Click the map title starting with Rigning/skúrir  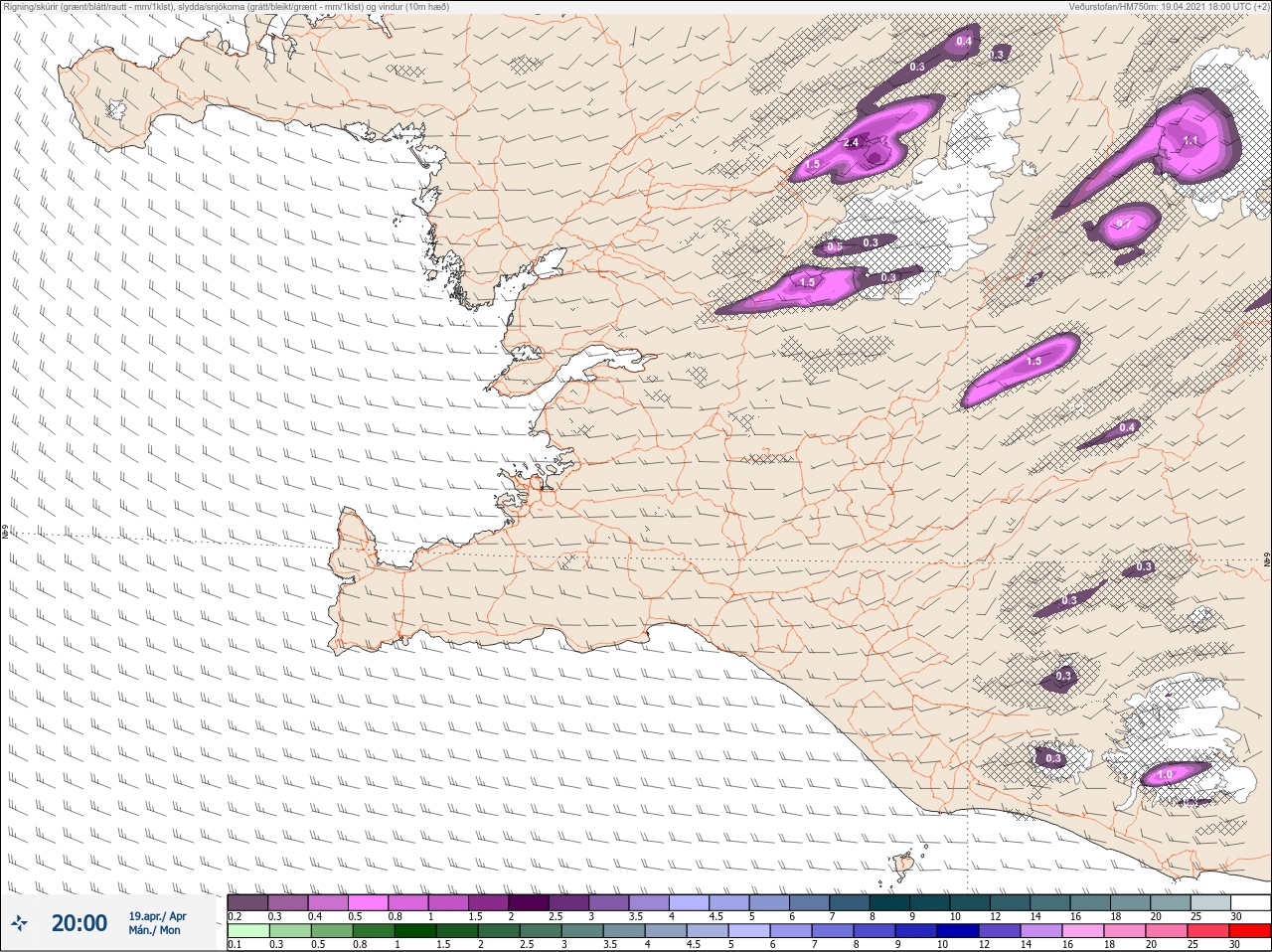coord(227,7)
